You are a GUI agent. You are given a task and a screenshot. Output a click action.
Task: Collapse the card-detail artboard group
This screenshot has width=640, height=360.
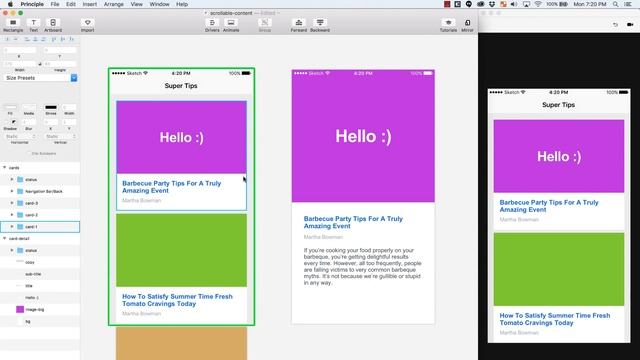[x=5, y=238]
